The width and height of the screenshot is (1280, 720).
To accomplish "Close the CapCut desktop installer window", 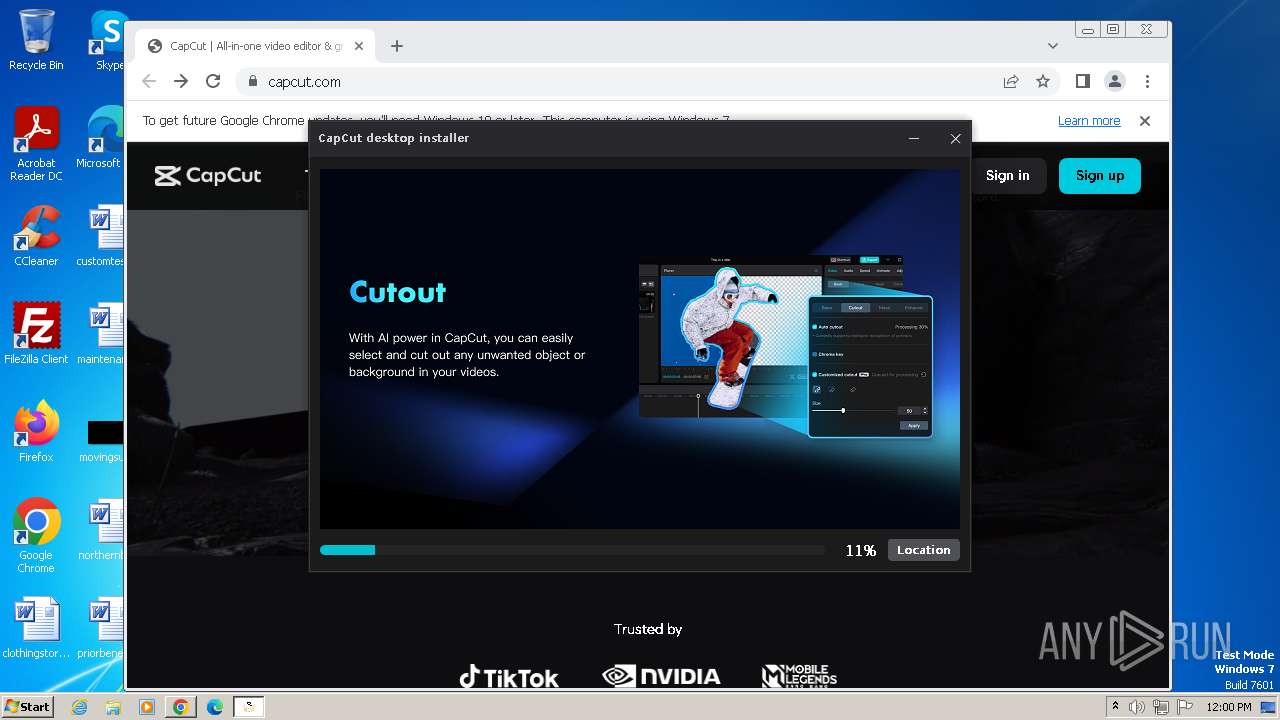I will tap(955, 138).
